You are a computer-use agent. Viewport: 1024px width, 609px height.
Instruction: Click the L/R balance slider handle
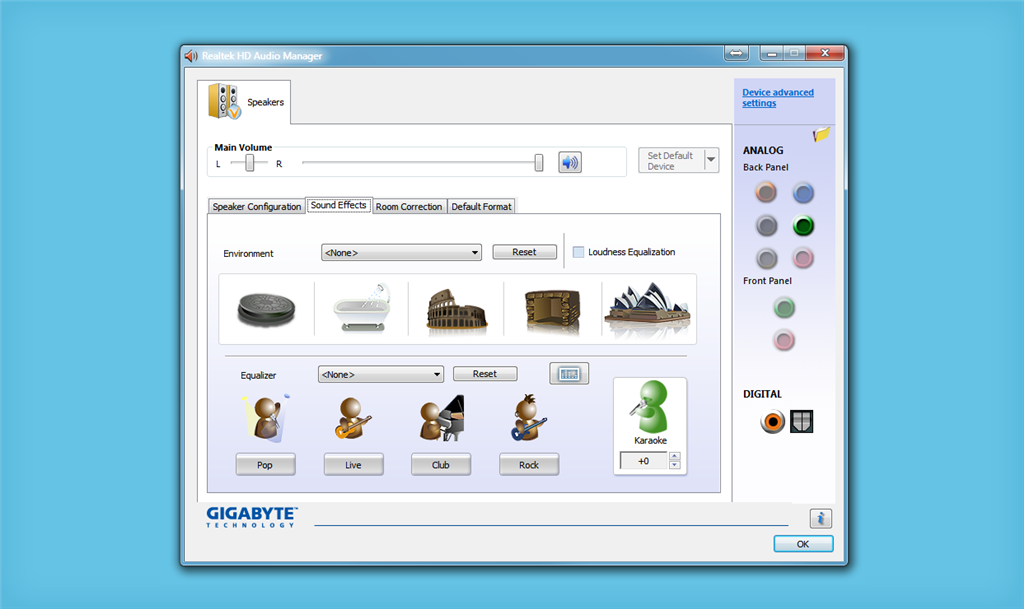pos(249,163)
